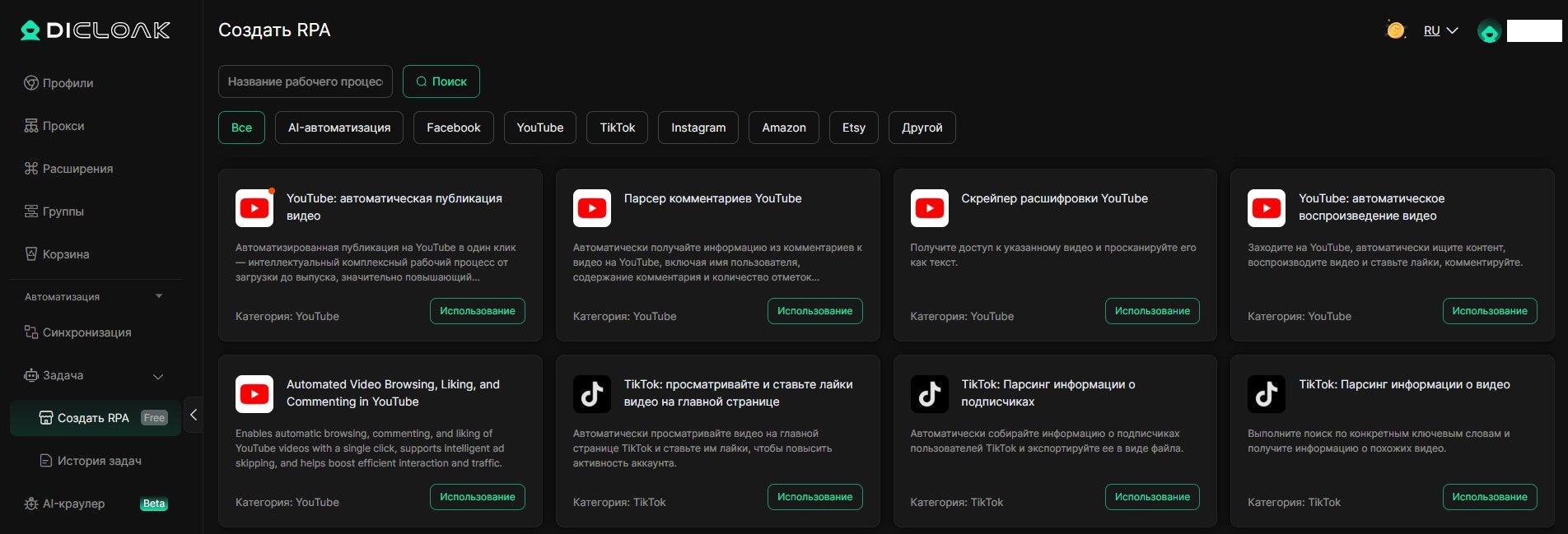
Task: Click the green user avatar icon
Action: coord(1489,31)
